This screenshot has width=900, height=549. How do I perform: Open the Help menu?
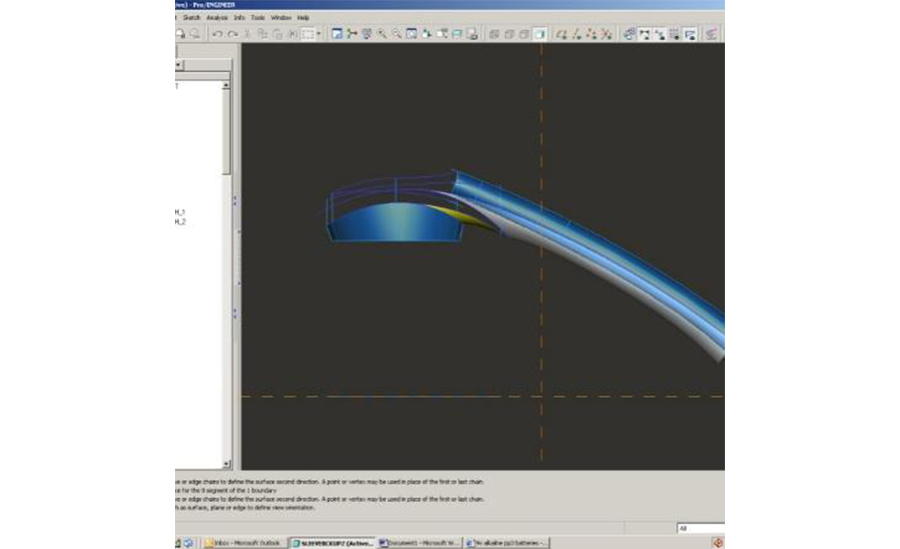coord(303,18)
